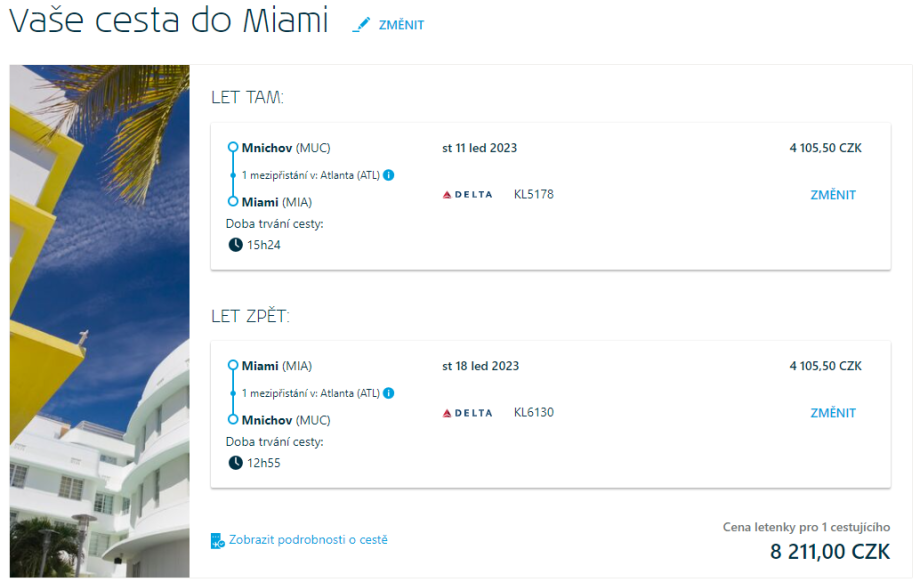Click return date st 18 led 2023
The height and width of the screenshot is (582, 920).
tap(480, 366)
